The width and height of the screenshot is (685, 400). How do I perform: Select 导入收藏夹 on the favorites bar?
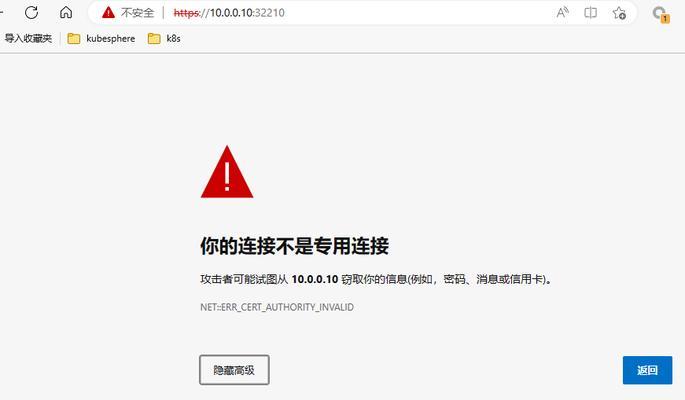pos(28,38)
